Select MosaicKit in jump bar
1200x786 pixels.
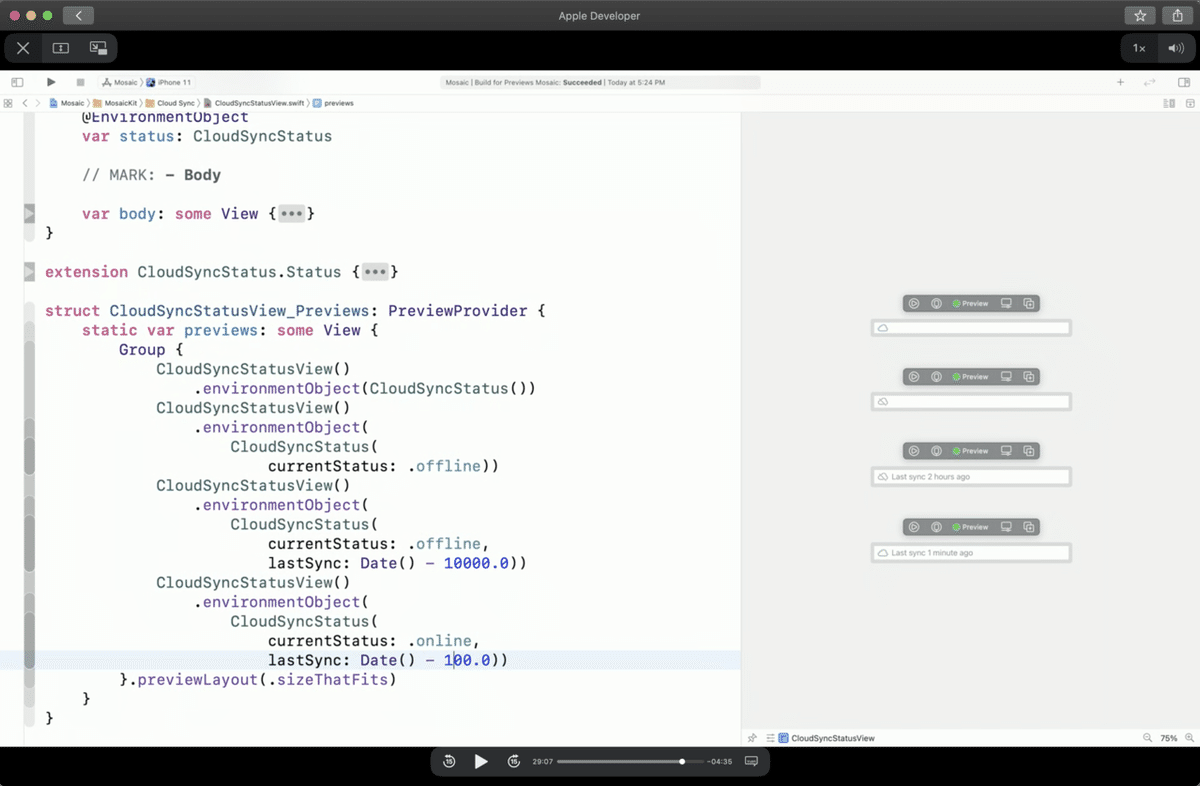coord(115,103)
